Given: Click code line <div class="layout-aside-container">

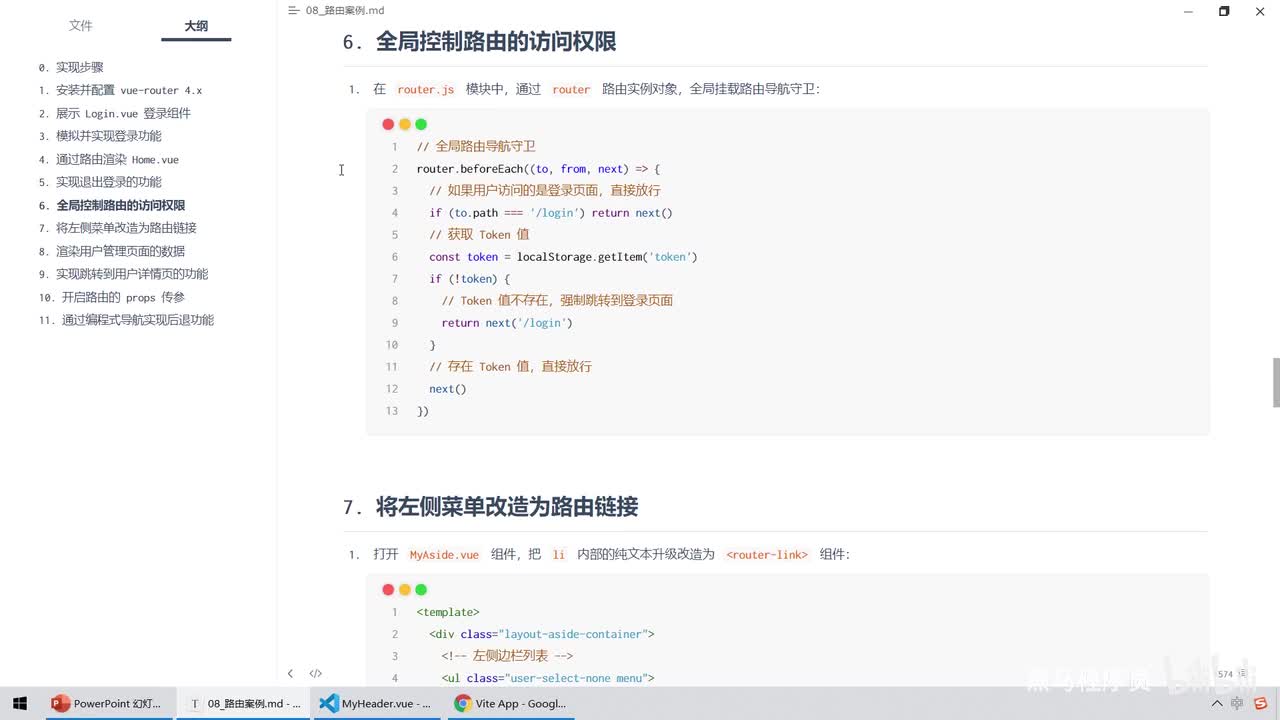Looking at the screenshot, I should point(541,634).
